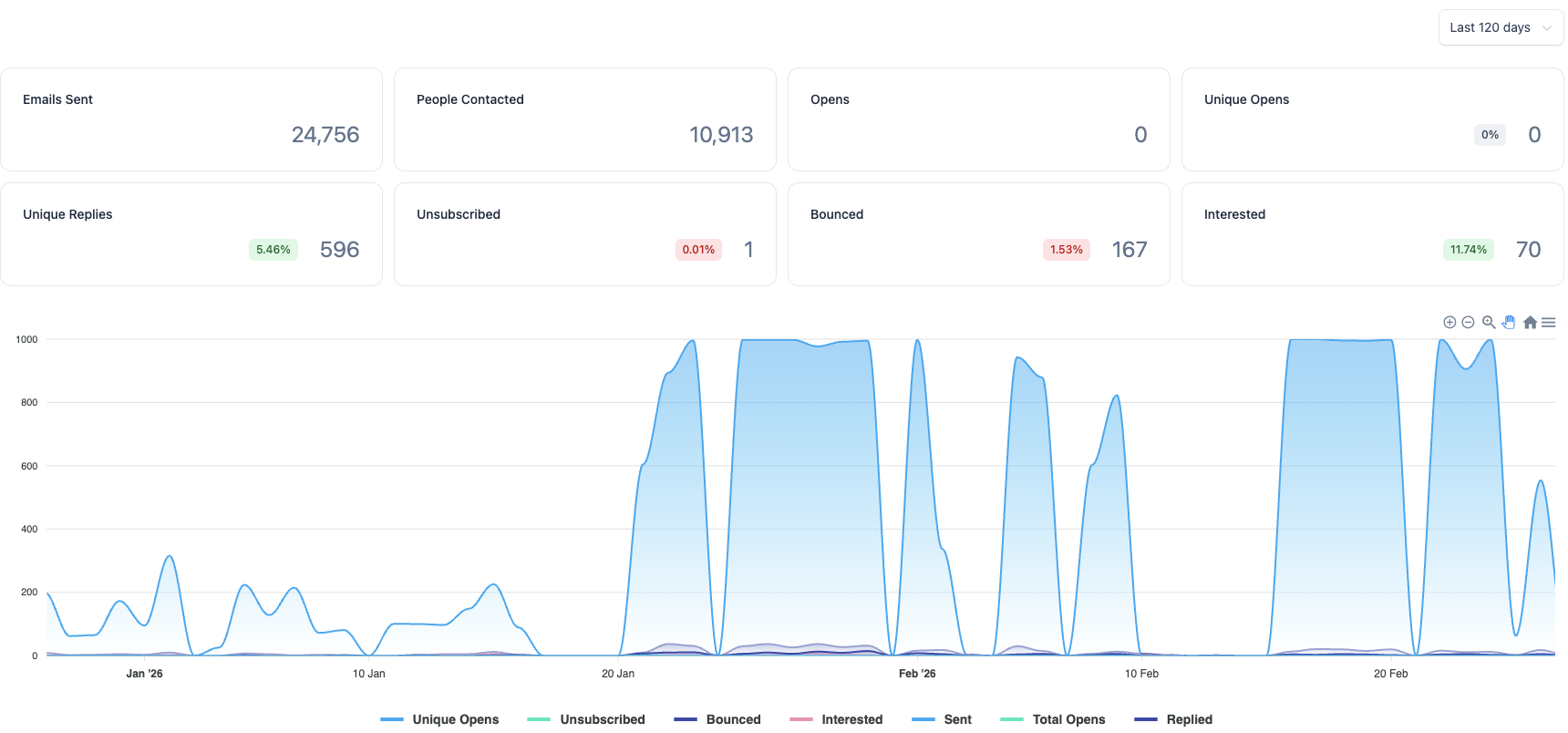The height and width of the screenshot is (733, 1568).
Task: Click the Opens card label
Action: click(830, 99)
